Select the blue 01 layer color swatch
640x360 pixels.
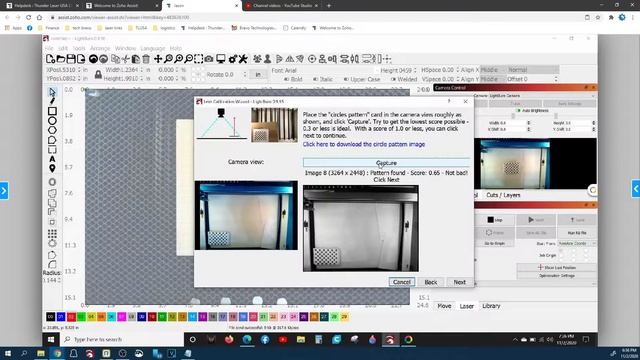pyautogui.click(x=61, y=317)
